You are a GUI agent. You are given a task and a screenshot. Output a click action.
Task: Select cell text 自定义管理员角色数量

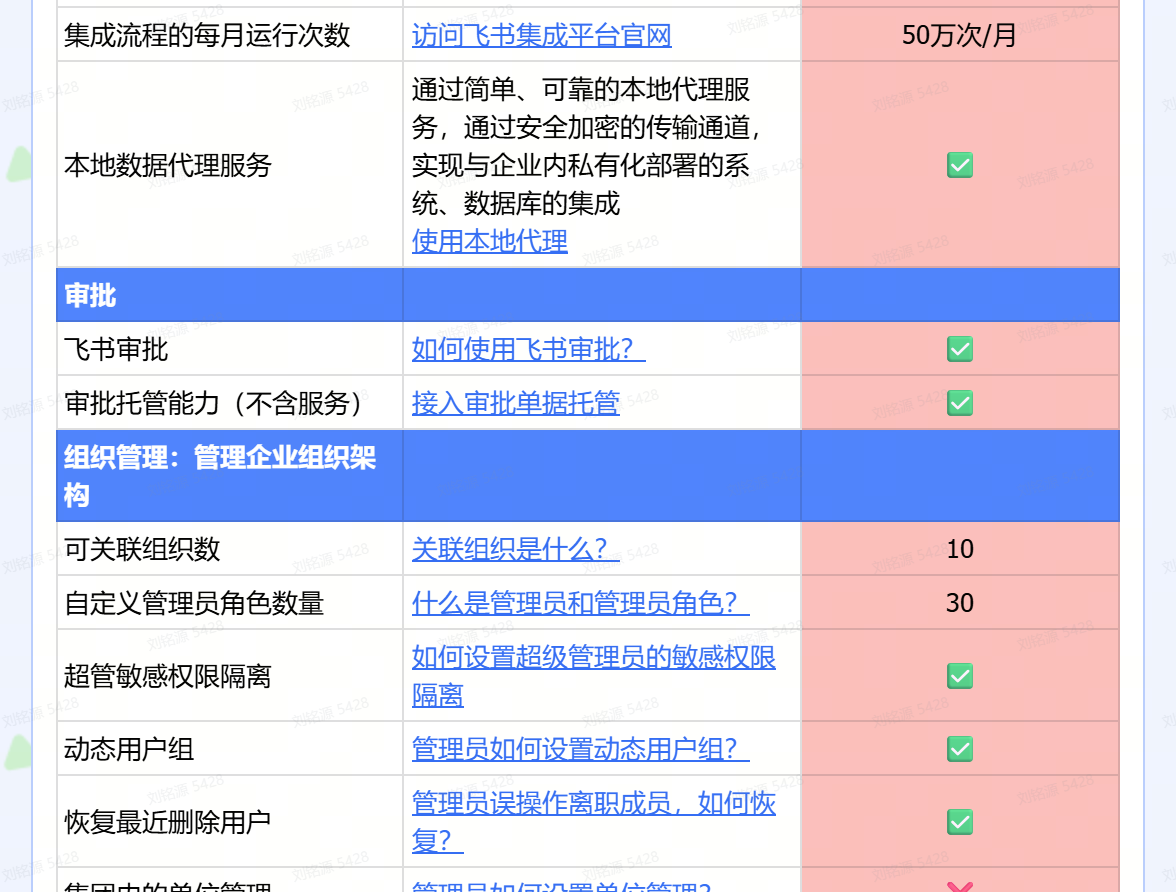[194, 603]
